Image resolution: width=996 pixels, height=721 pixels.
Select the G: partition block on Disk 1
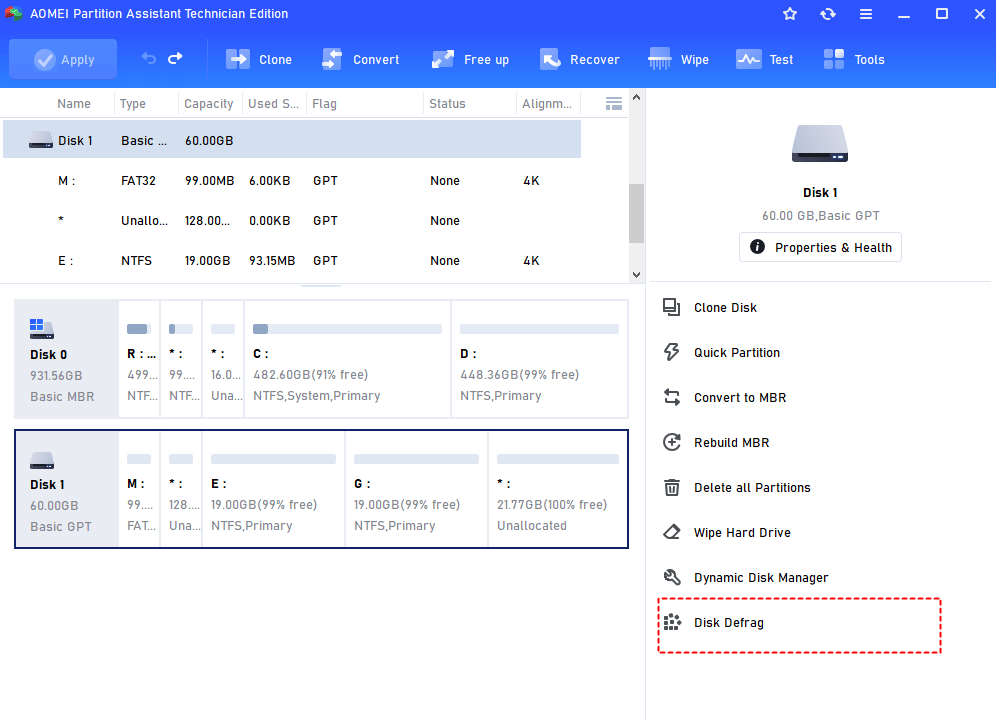click(417, 489)
